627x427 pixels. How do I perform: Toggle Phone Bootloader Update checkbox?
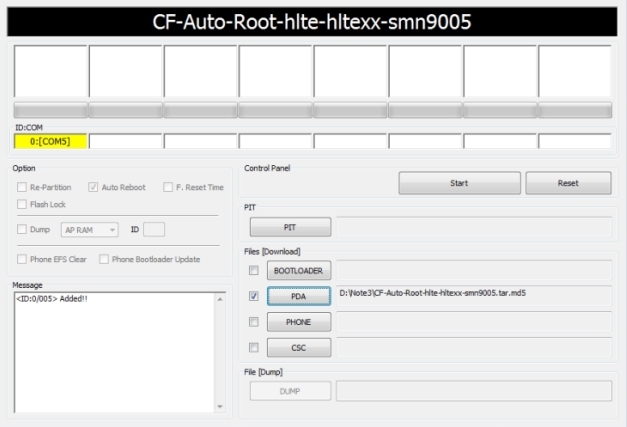click(104, 259)
